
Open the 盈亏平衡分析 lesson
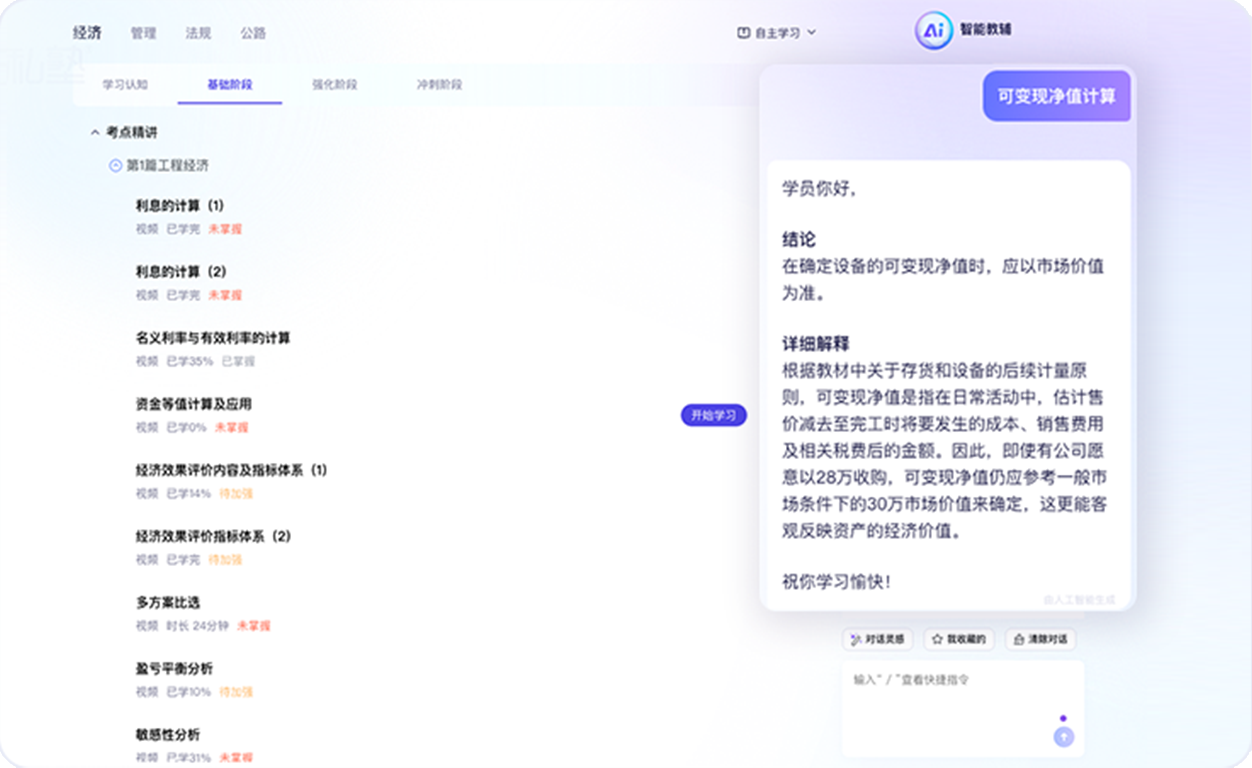click(x=173, y=668)
